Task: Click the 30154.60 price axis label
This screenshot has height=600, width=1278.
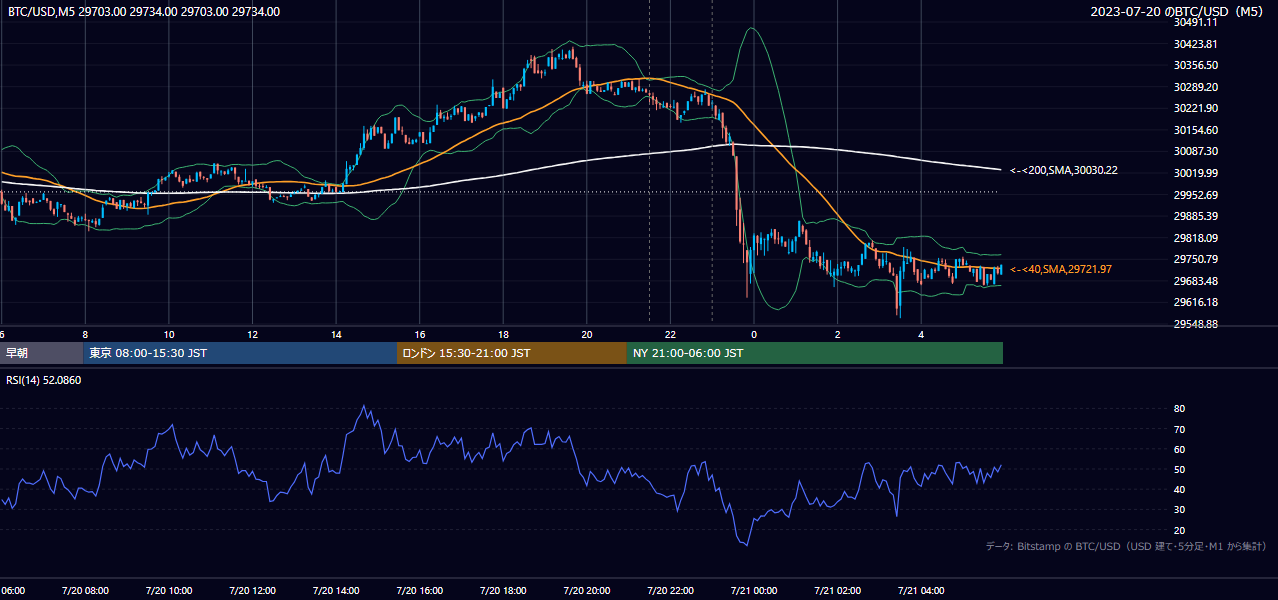Action: tap(1195, 130)
